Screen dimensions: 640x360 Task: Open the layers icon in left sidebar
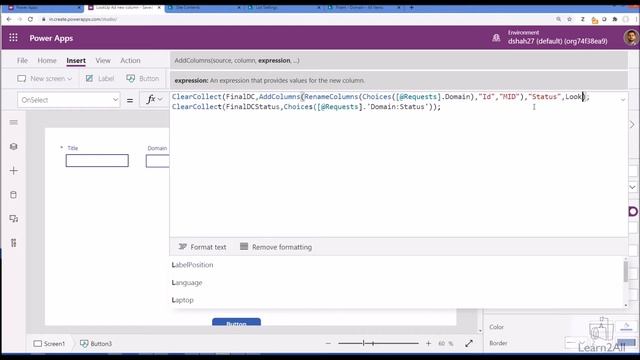coord(13,147)
